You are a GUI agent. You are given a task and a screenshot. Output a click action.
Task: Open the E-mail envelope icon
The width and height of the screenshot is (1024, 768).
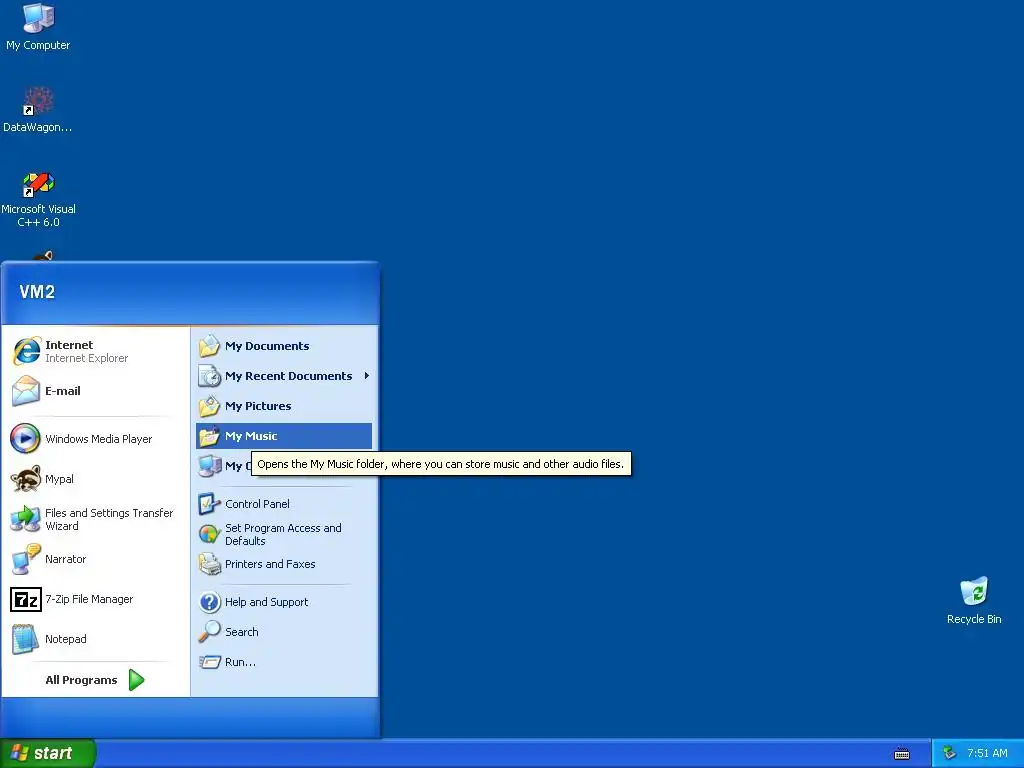tap(26, 391)
